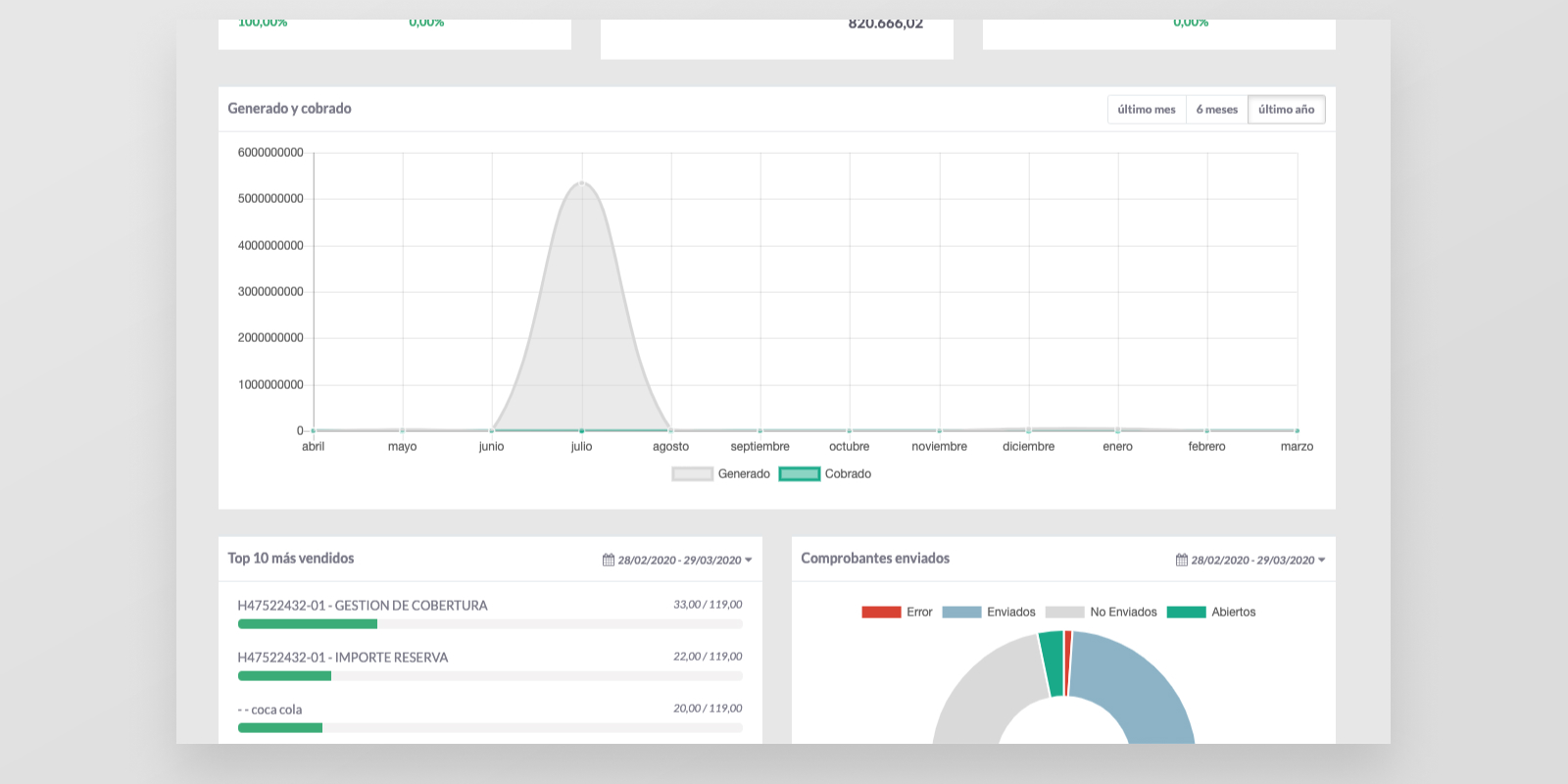This screenshot has width=1568, height=784.
Task: Click the julio peak data point on chart
Action: [582, 182]
